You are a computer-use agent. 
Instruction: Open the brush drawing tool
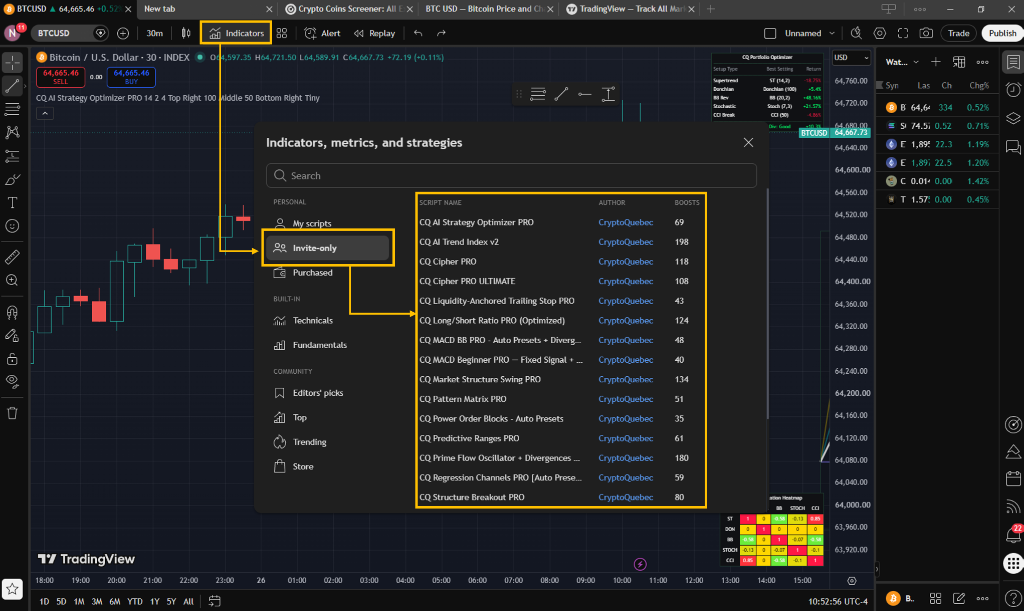[x=12, y=180]
